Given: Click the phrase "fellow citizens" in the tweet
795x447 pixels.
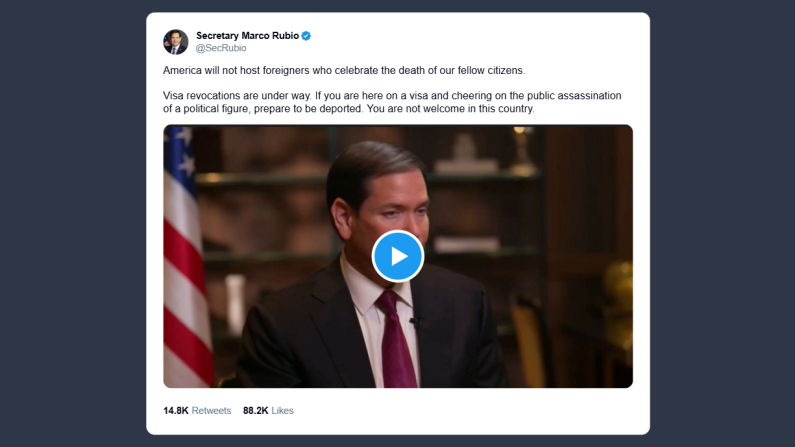Looking at the screenshot, I should (487, 70).
